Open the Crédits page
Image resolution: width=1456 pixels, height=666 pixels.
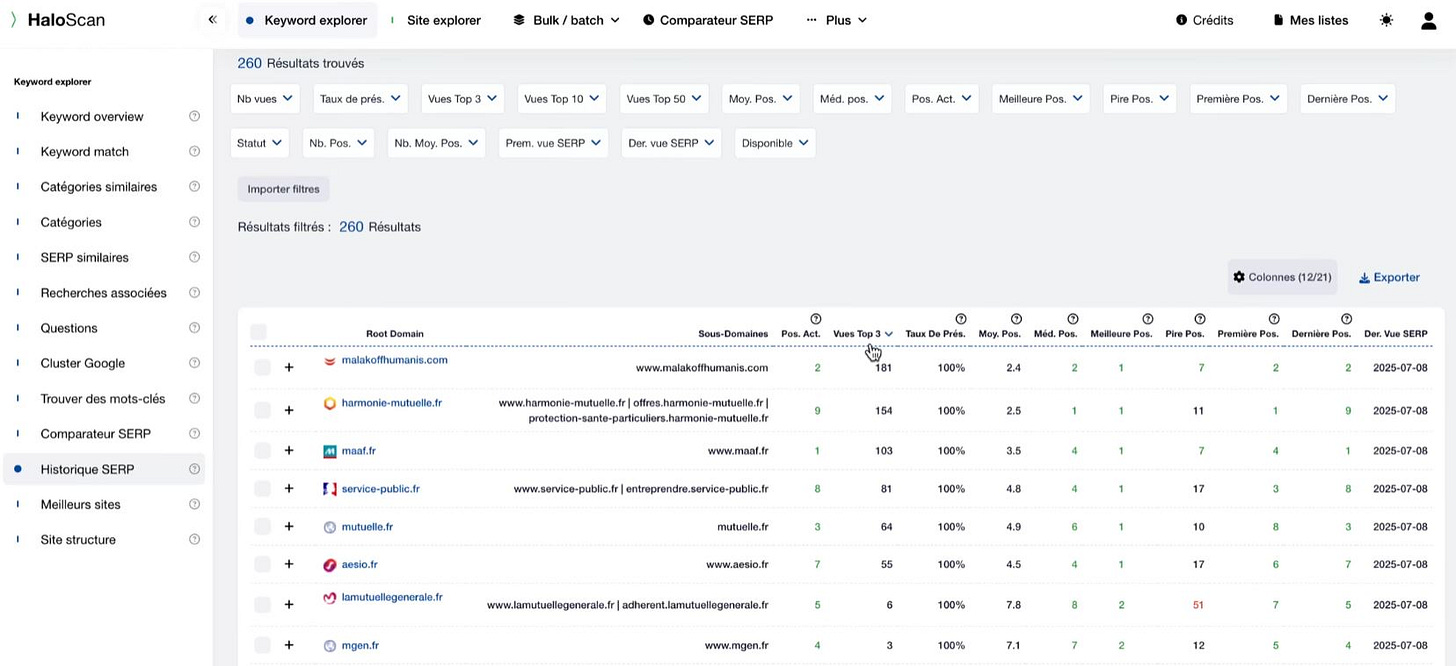coord(1205,20)
